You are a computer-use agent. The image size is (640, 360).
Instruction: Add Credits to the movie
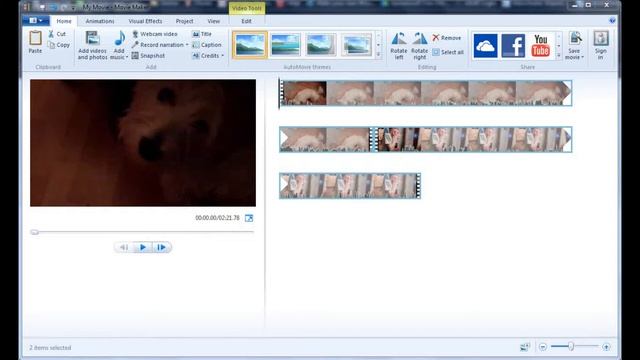tap(206, 56)
